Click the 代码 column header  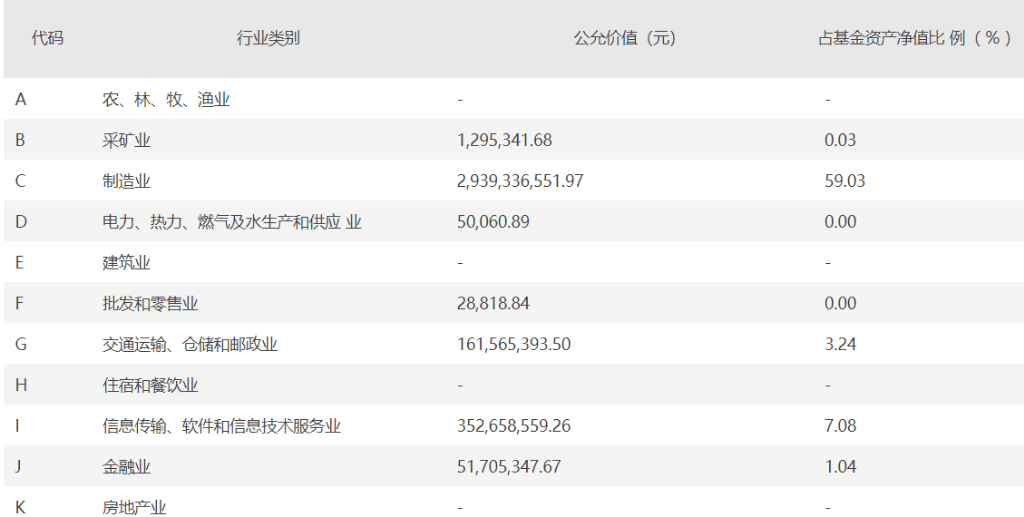47,38
